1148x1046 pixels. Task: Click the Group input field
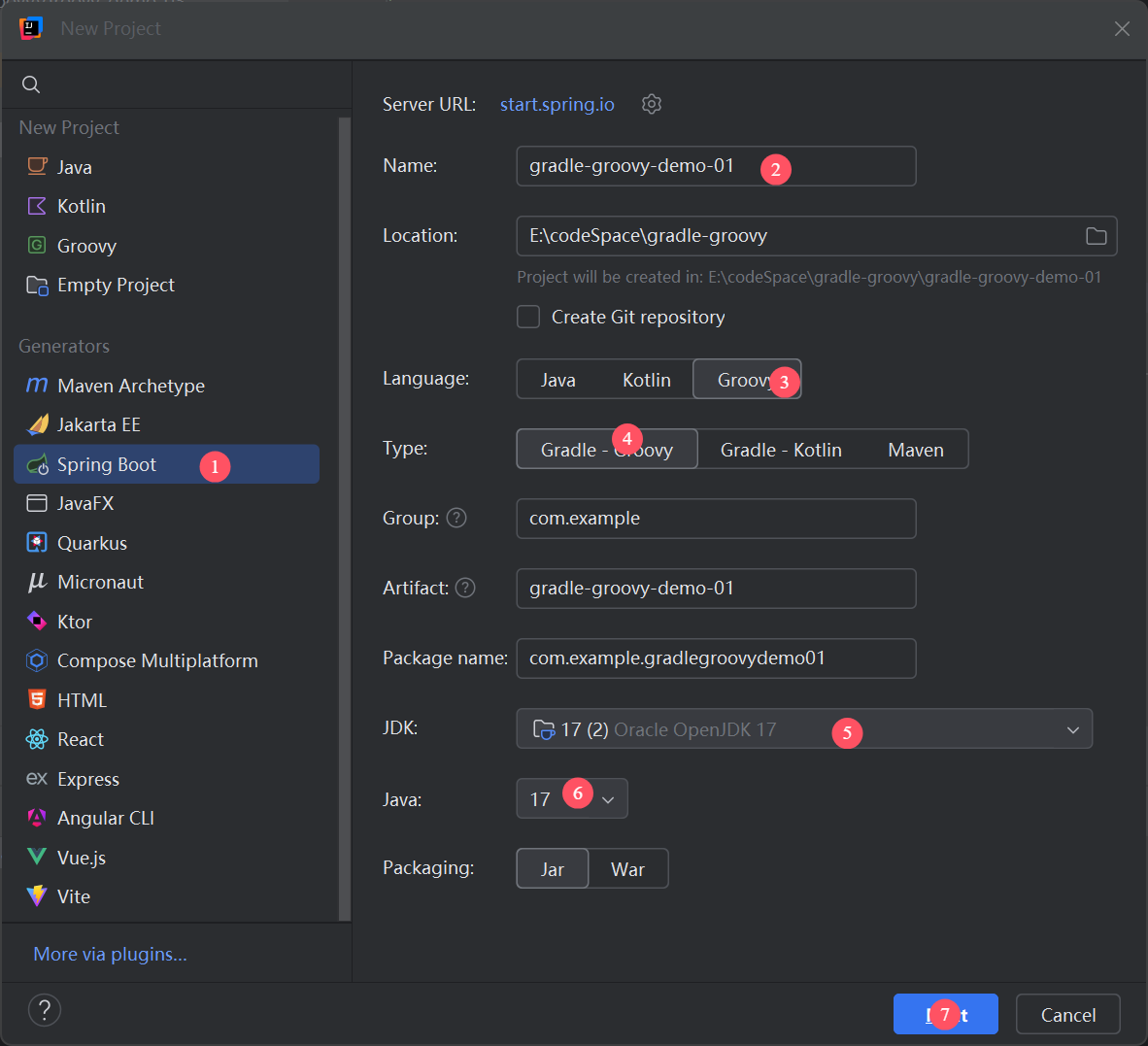(715, 519)
